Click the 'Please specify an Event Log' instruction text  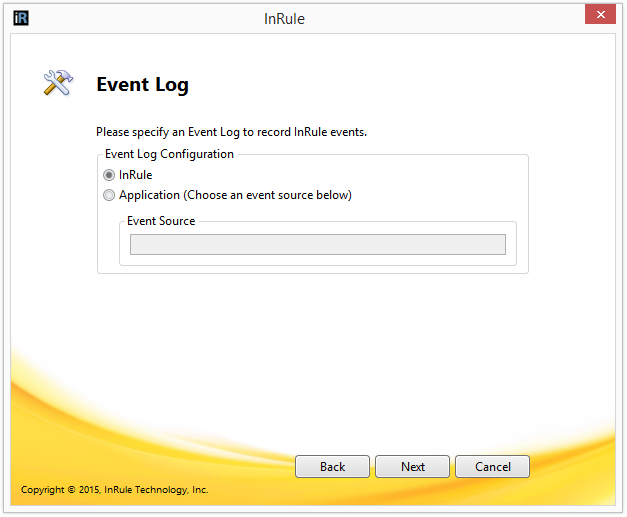(x=232, y=132)
